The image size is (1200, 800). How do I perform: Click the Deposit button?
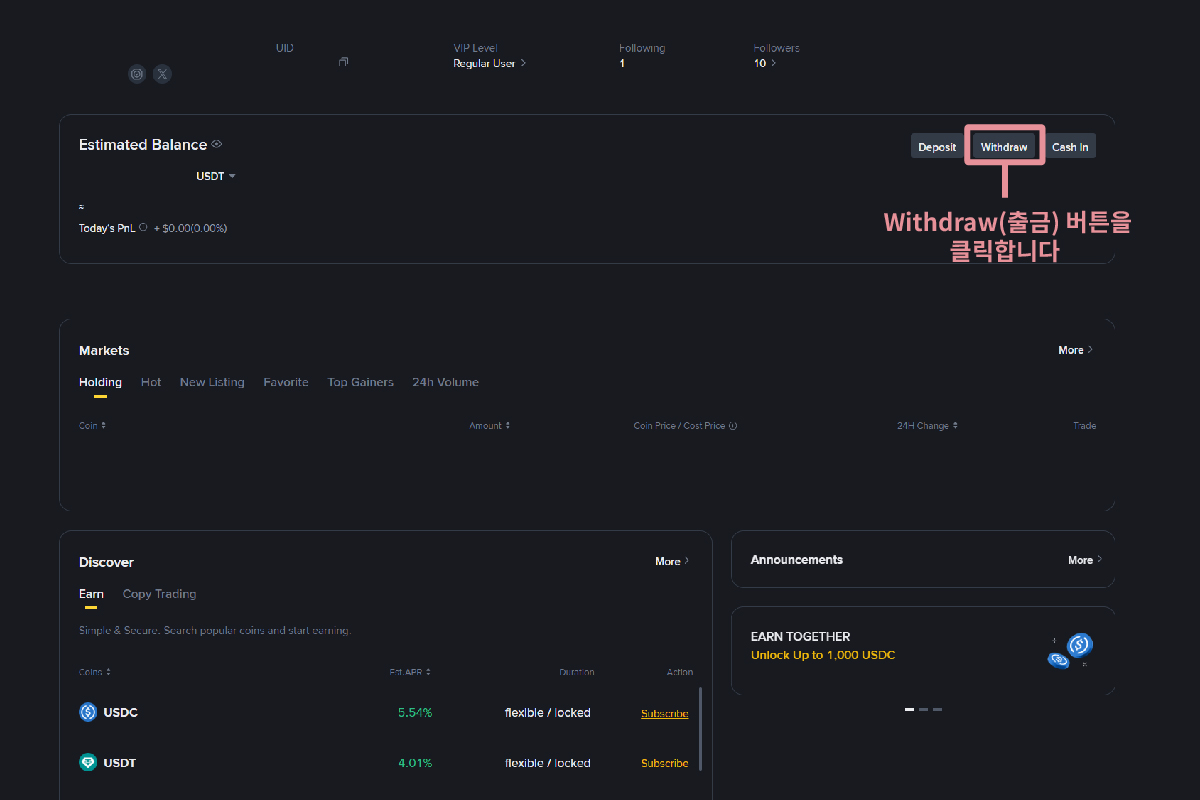click(937, 147)
